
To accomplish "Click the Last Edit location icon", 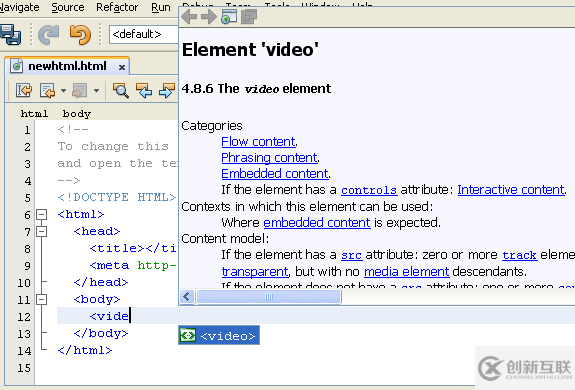I will (24, 90).
